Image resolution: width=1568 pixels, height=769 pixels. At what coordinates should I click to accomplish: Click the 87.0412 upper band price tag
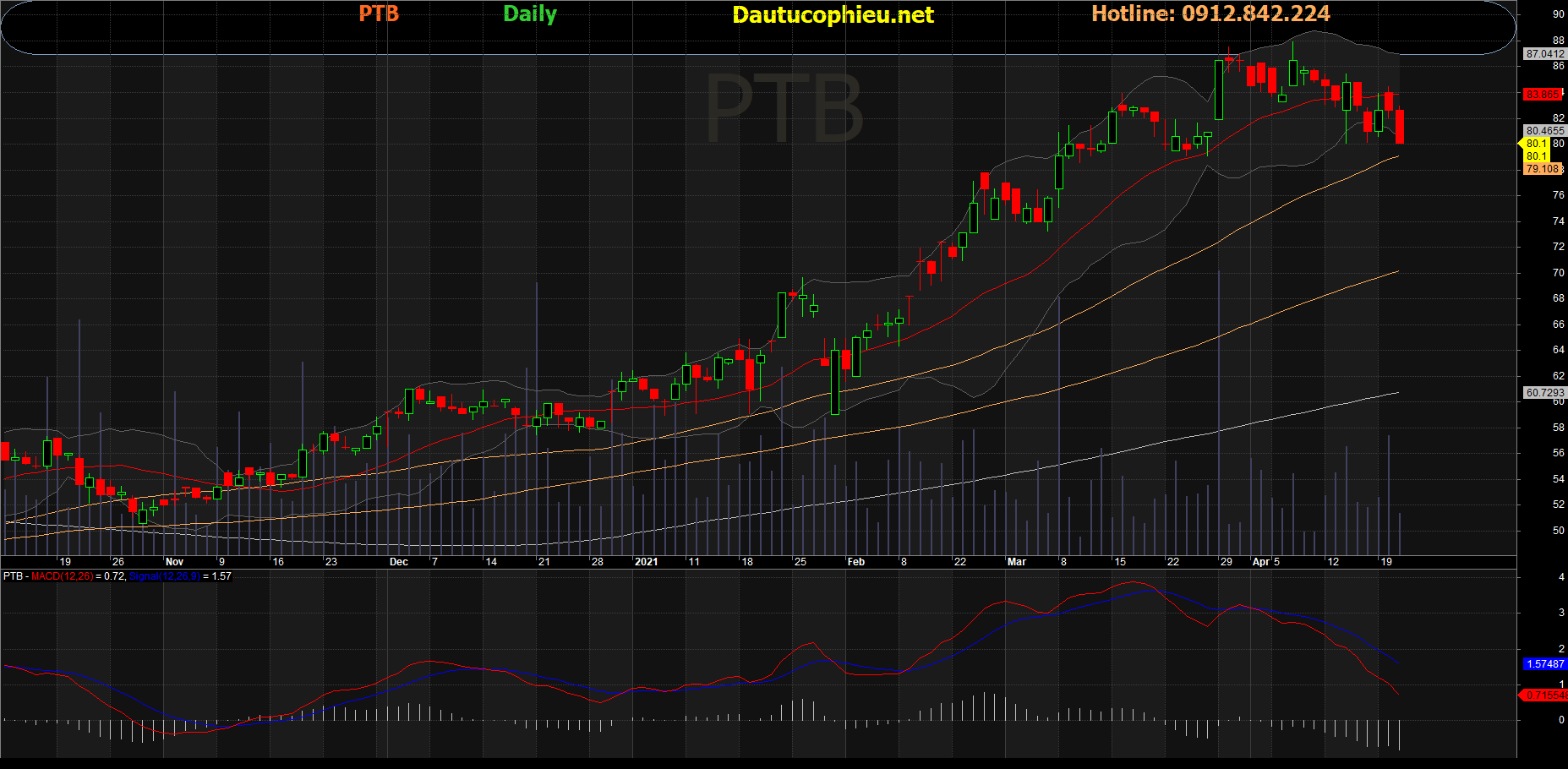click(x=1544, y=53)
